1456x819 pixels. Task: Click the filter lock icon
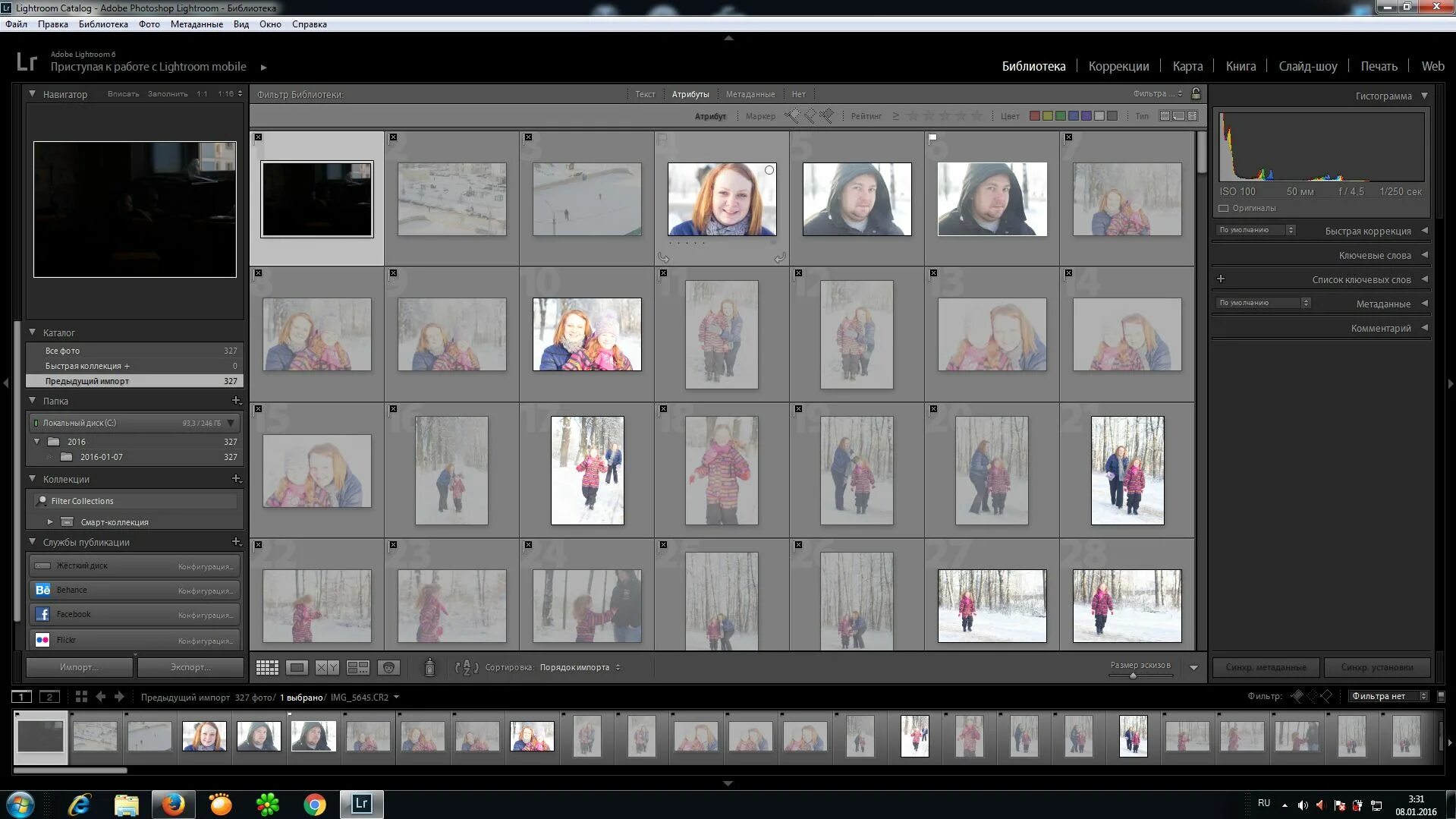coord(1196,93)
